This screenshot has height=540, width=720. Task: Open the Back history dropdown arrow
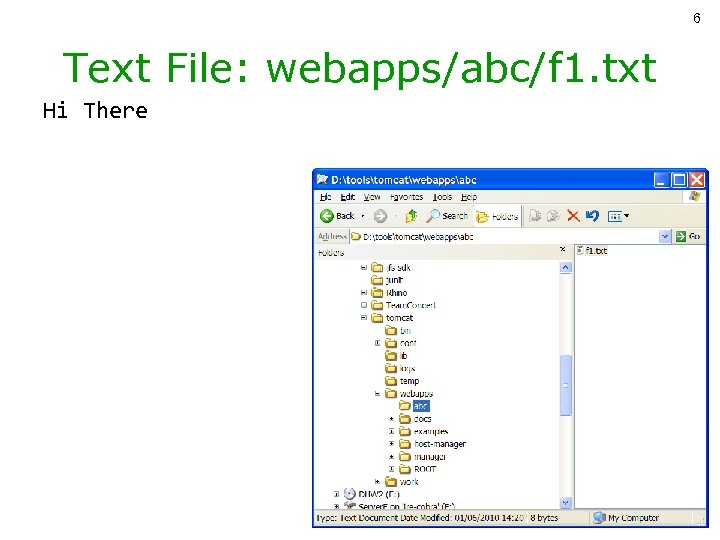click(363, 216)
